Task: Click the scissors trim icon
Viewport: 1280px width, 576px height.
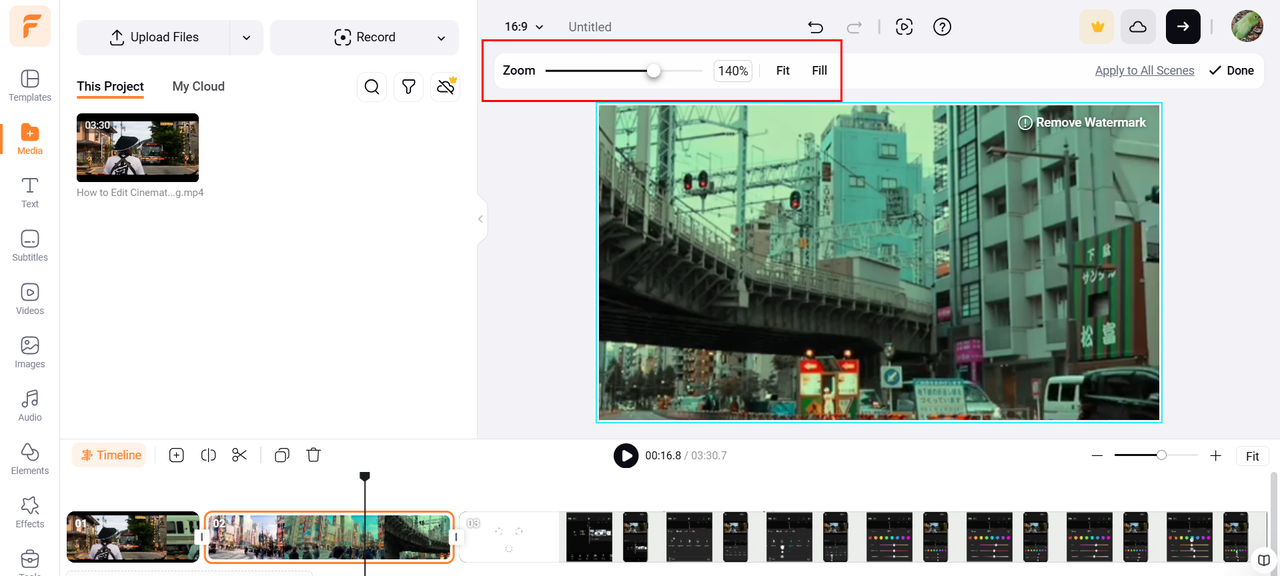Action: point(239,455)
